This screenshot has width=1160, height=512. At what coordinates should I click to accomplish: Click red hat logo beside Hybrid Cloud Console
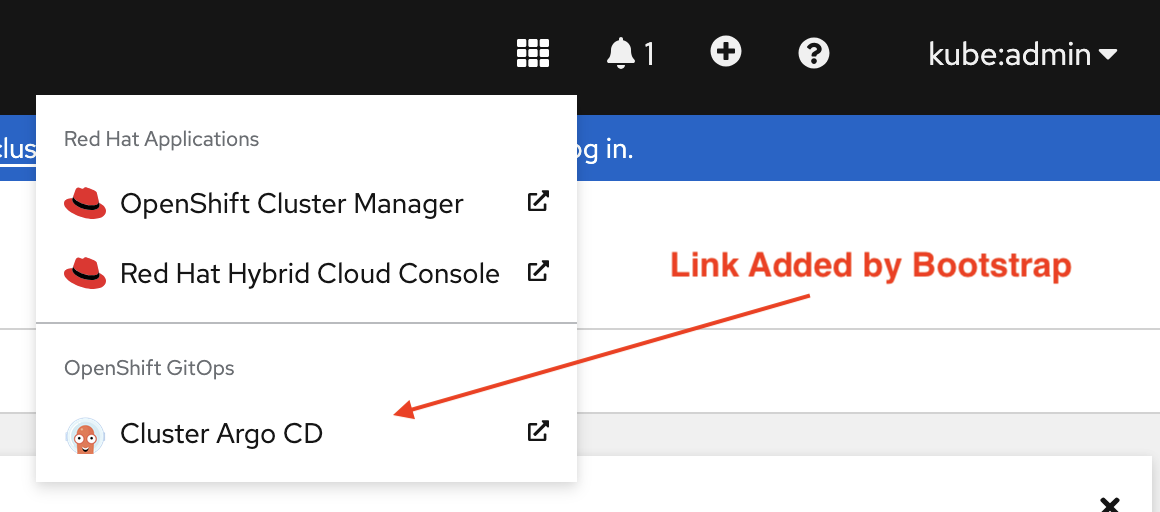(85, 273)
